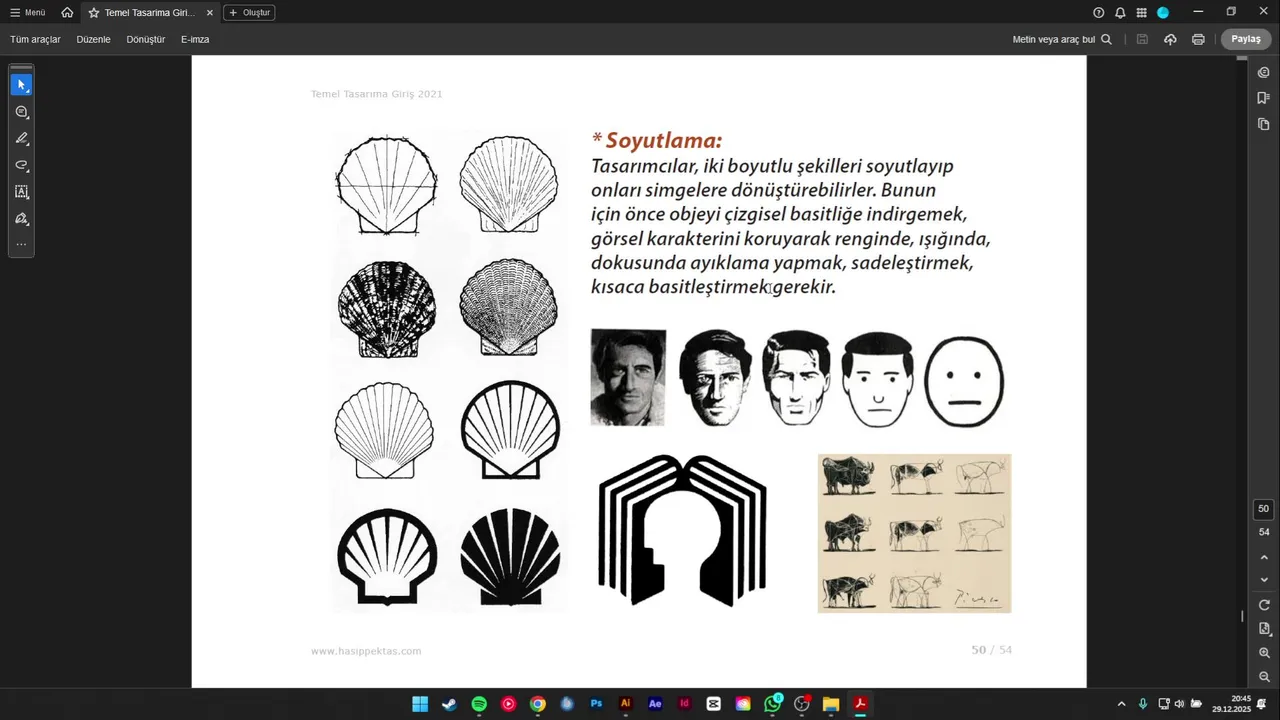Open volume control in system tray
The height and width of the screenshot is (720, 1280).
click(x=1179, y=704)
